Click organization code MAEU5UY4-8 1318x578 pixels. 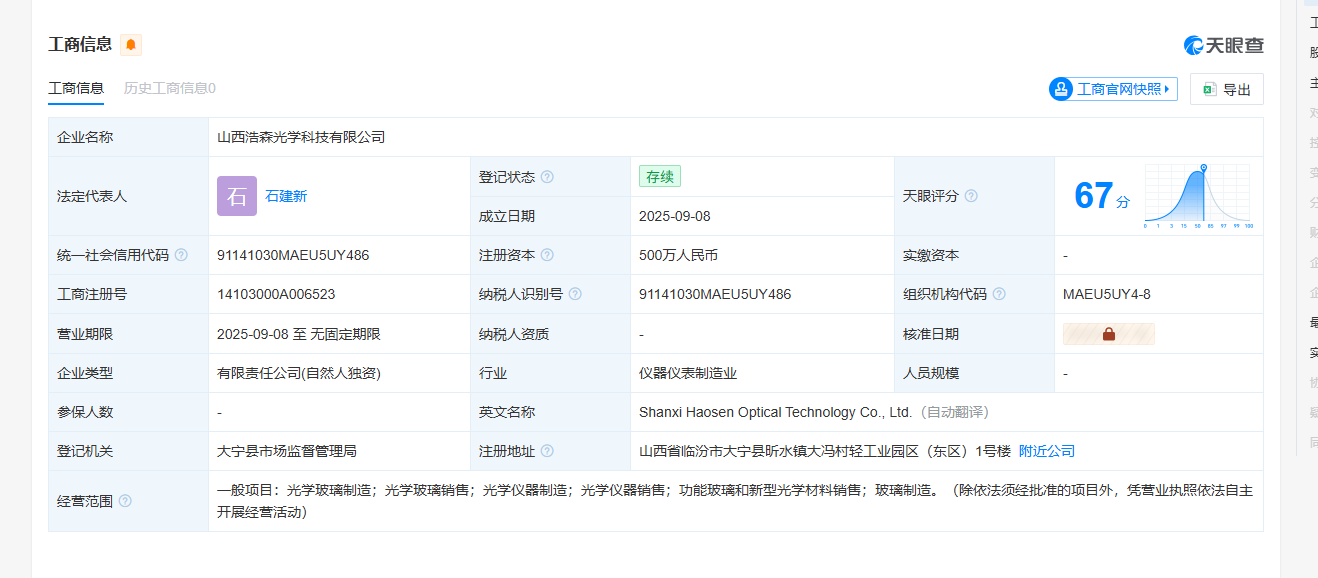(1107, 294)
